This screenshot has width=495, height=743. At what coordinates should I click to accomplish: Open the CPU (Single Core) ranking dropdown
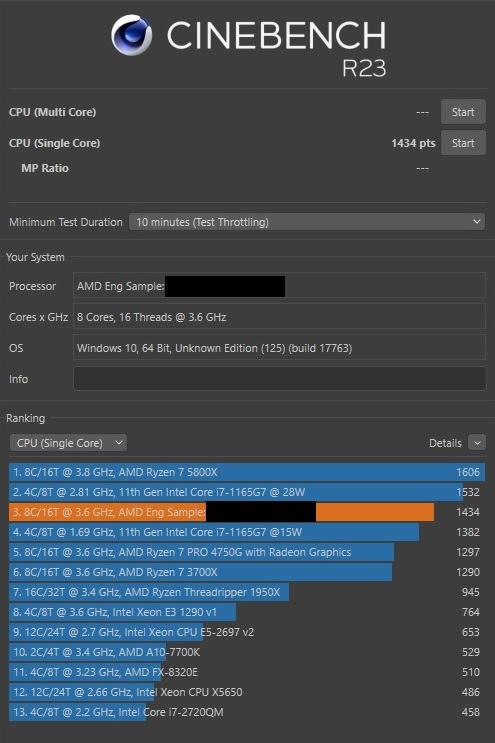point(68,443)
